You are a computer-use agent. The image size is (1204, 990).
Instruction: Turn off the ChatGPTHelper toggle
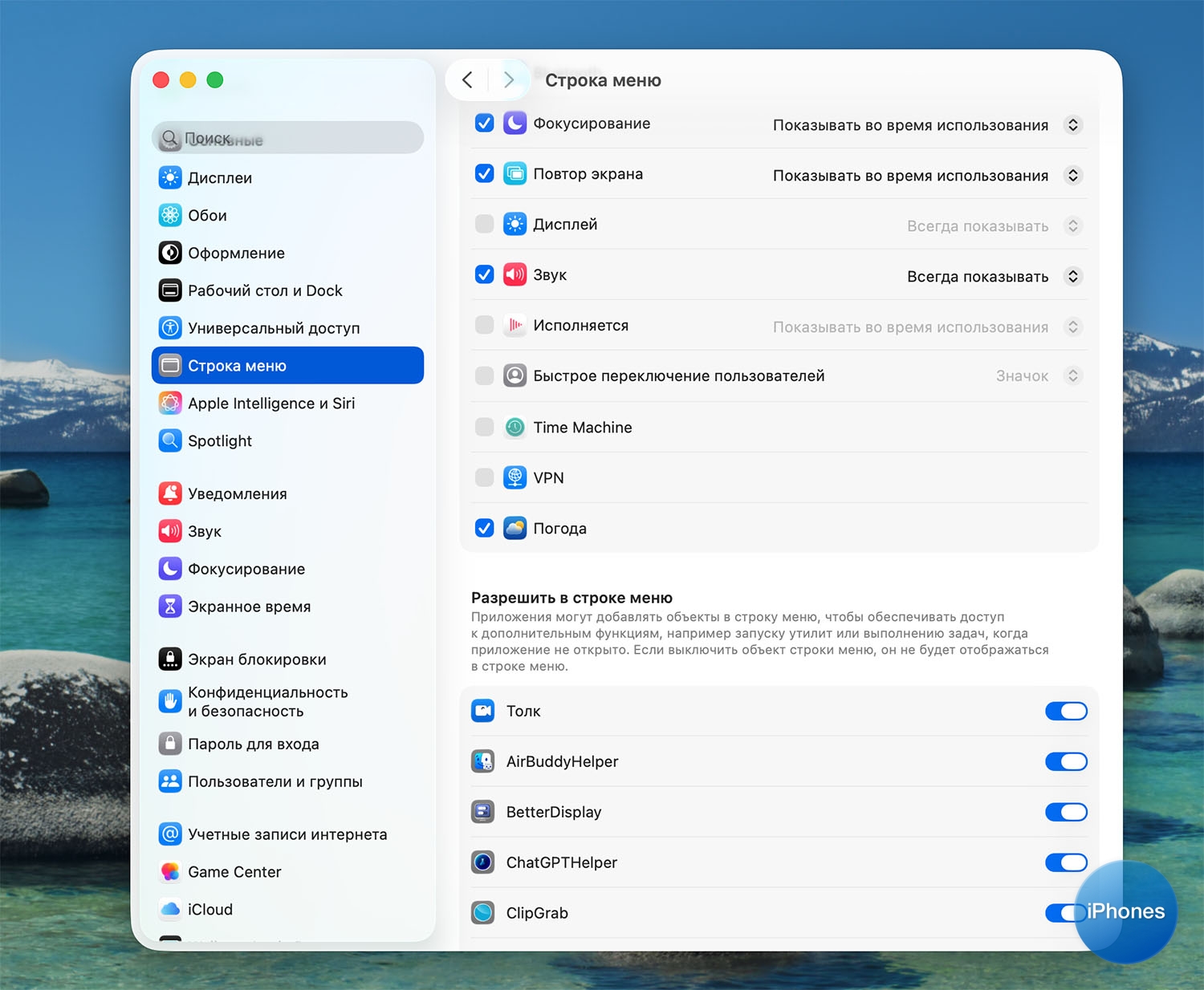[x=1065, y=862]
